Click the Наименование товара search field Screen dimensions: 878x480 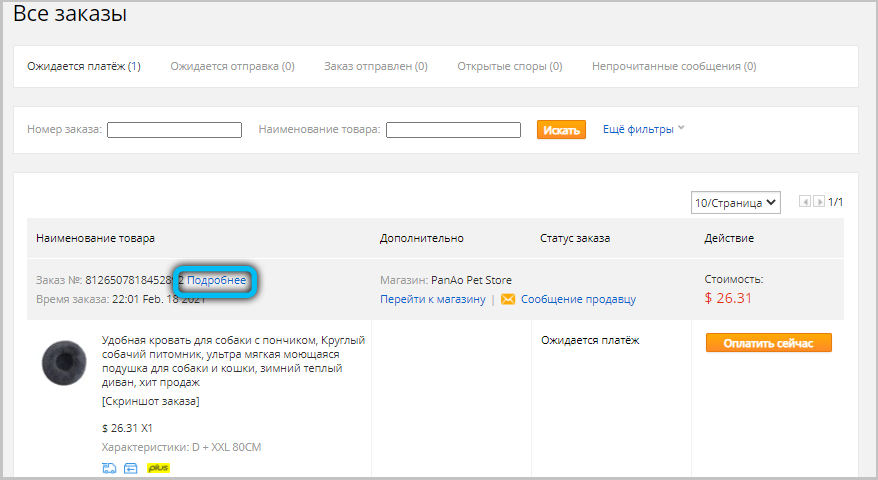pyautogui.click(x=453, y=130)
